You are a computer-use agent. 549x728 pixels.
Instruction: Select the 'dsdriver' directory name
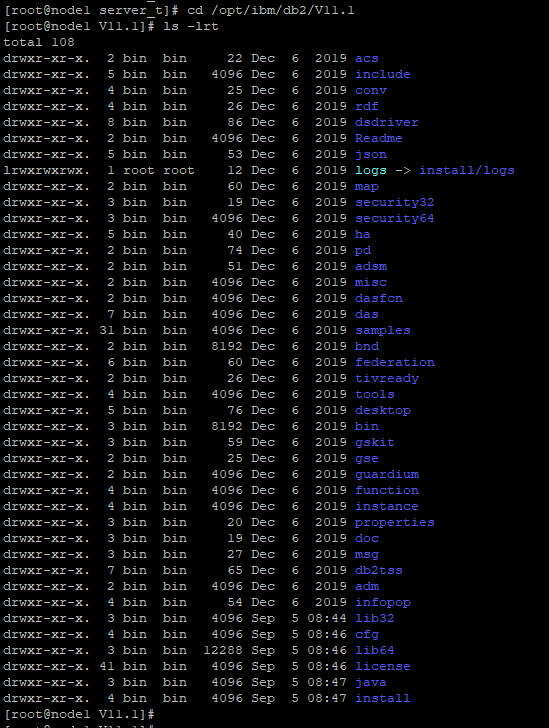pos(386,123)
